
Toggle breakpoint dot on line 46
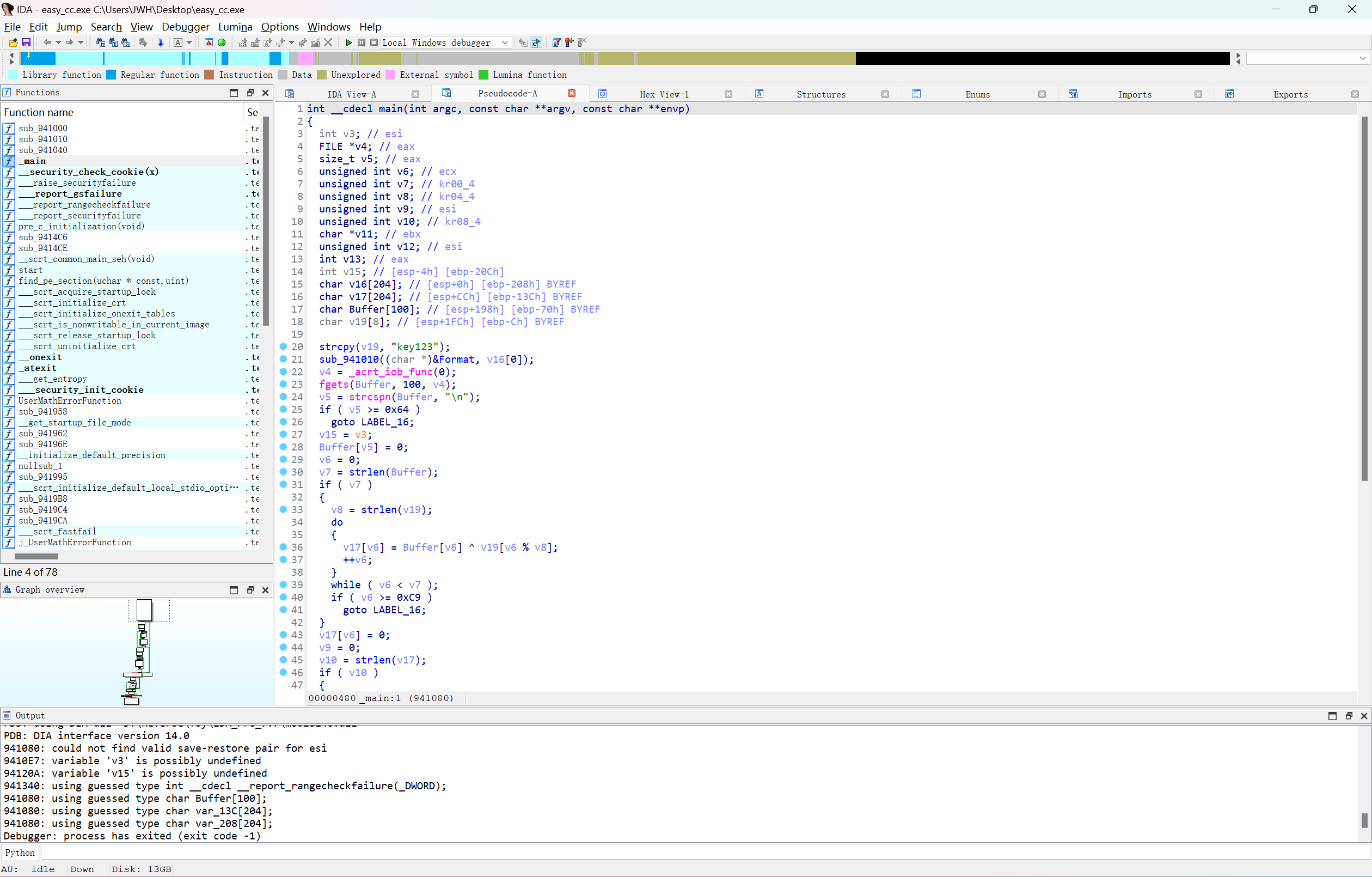point(283,672)
